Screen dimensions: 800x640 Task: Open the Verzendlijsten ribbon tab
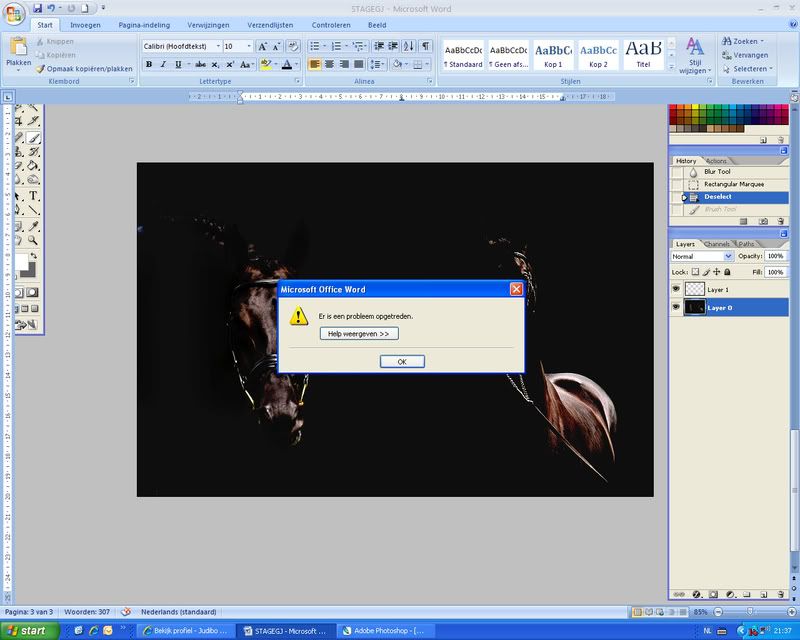click(x=270, y=25)
